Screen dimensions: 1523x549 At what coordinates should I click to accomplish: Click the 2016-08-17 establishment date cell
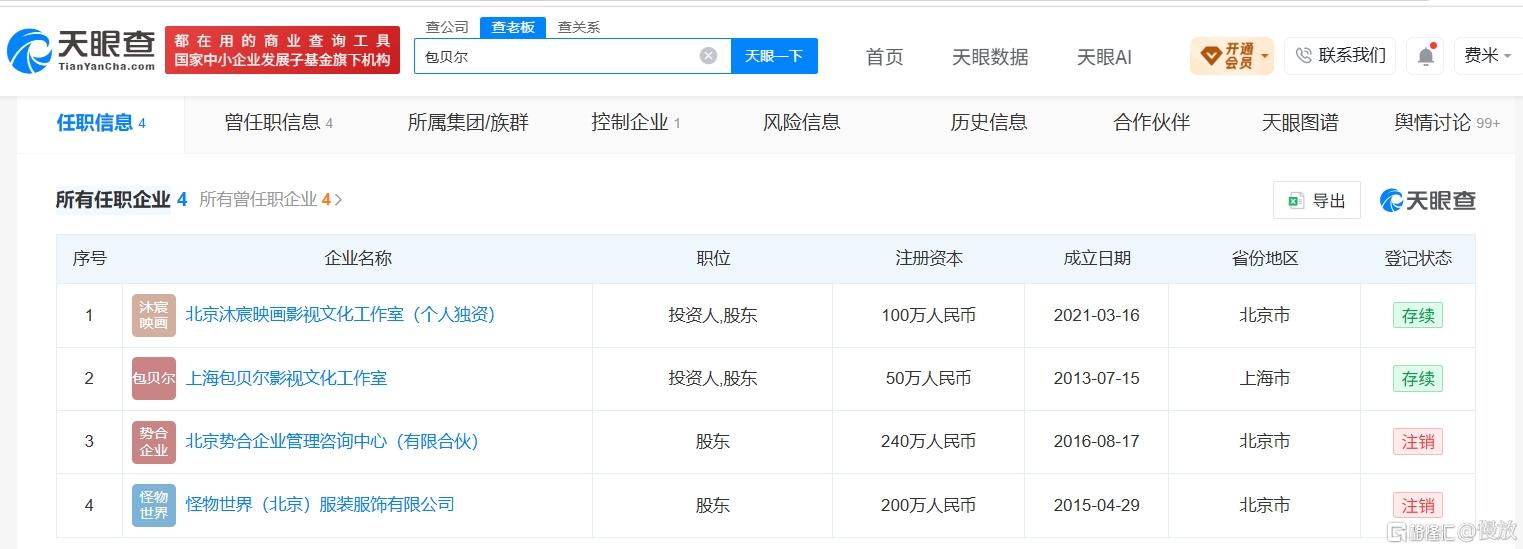coord(1096,441)
